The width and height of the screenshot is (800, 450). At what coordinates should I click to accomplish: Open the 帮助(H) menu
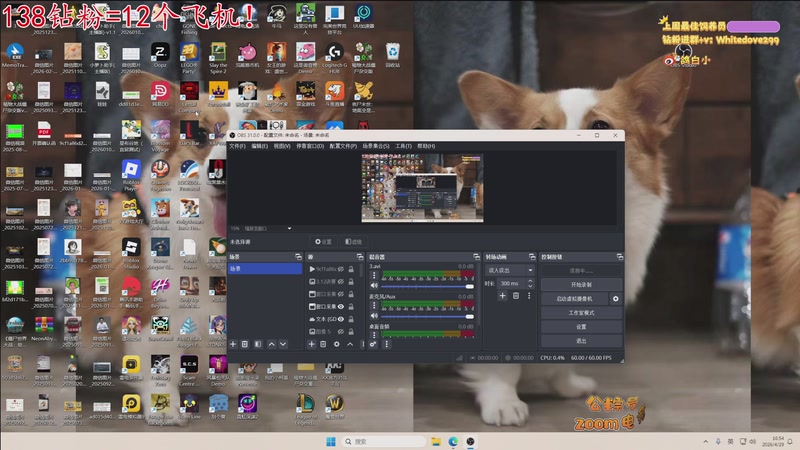pos(426,146)
